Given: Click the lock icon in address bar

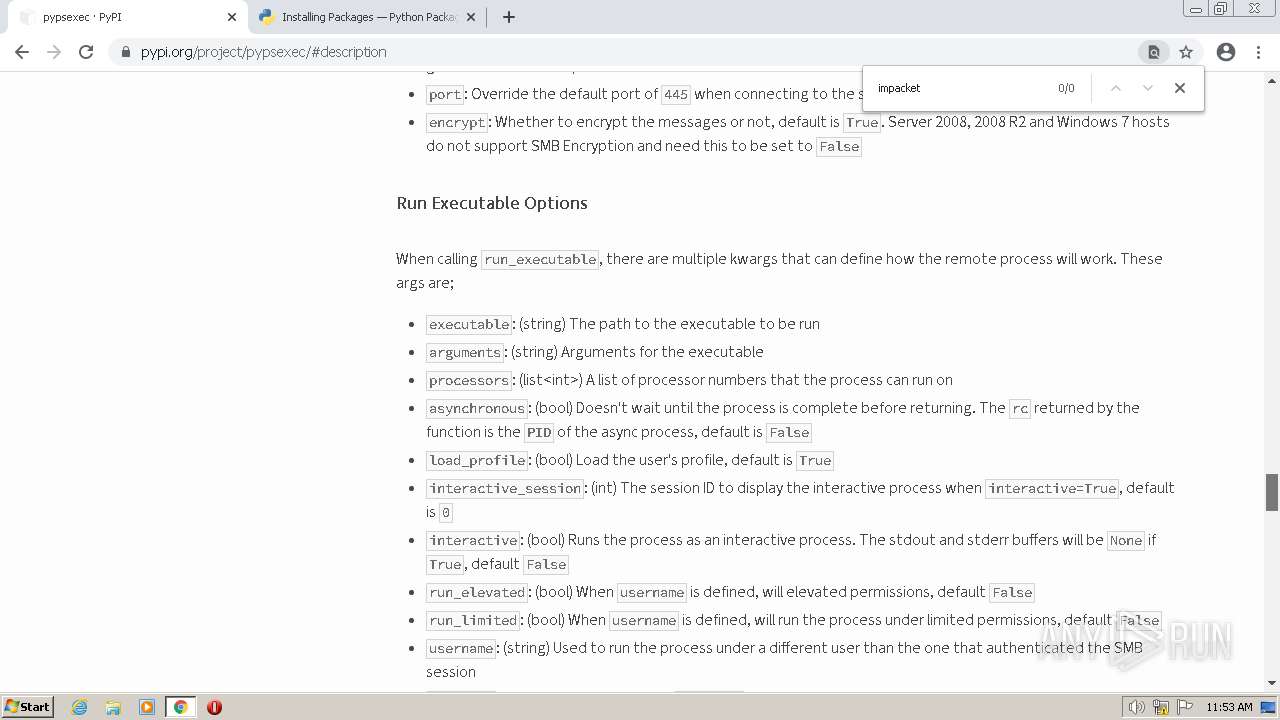Looking at the screenshot, I should click(126, 52).
